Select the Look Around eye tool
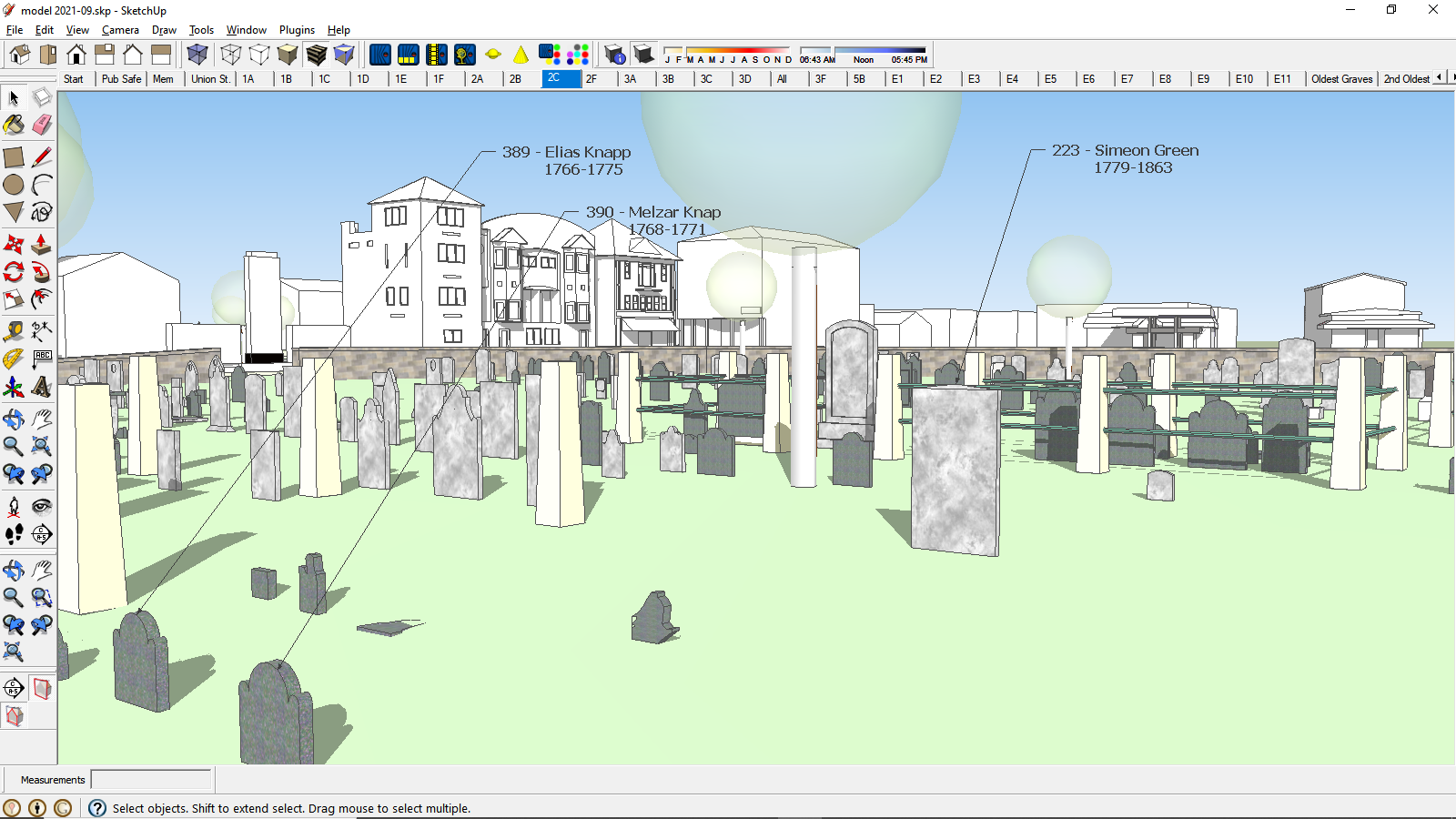Viewport: 1456px width, 819px height. click(x=42, y=506)
